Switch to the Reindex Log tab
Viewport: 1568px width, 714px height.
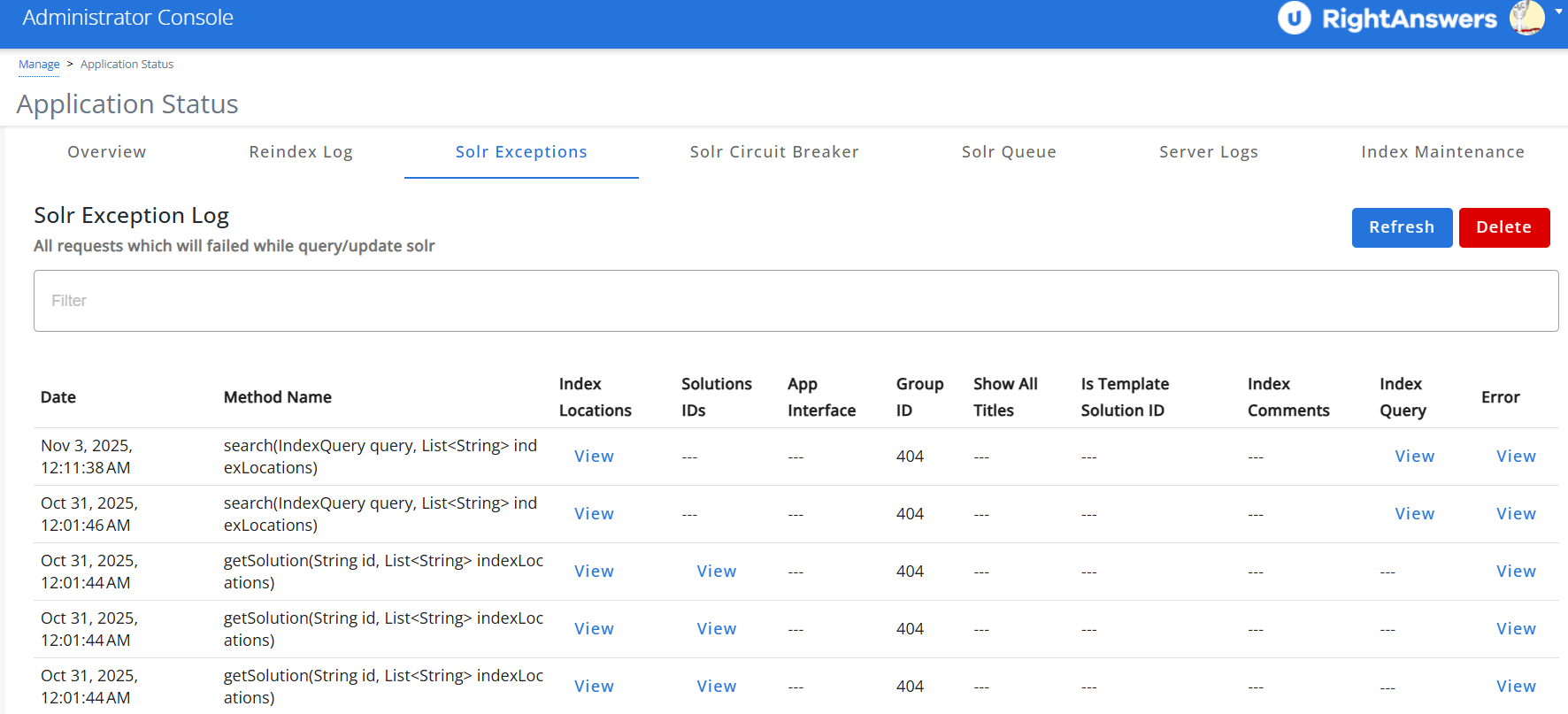click(x=301, y=152)
